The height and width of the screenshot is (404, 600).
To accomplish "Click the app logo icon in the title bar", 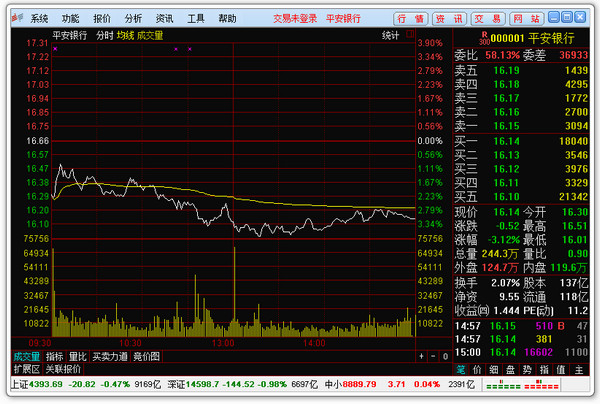I will tap(18, 18).
